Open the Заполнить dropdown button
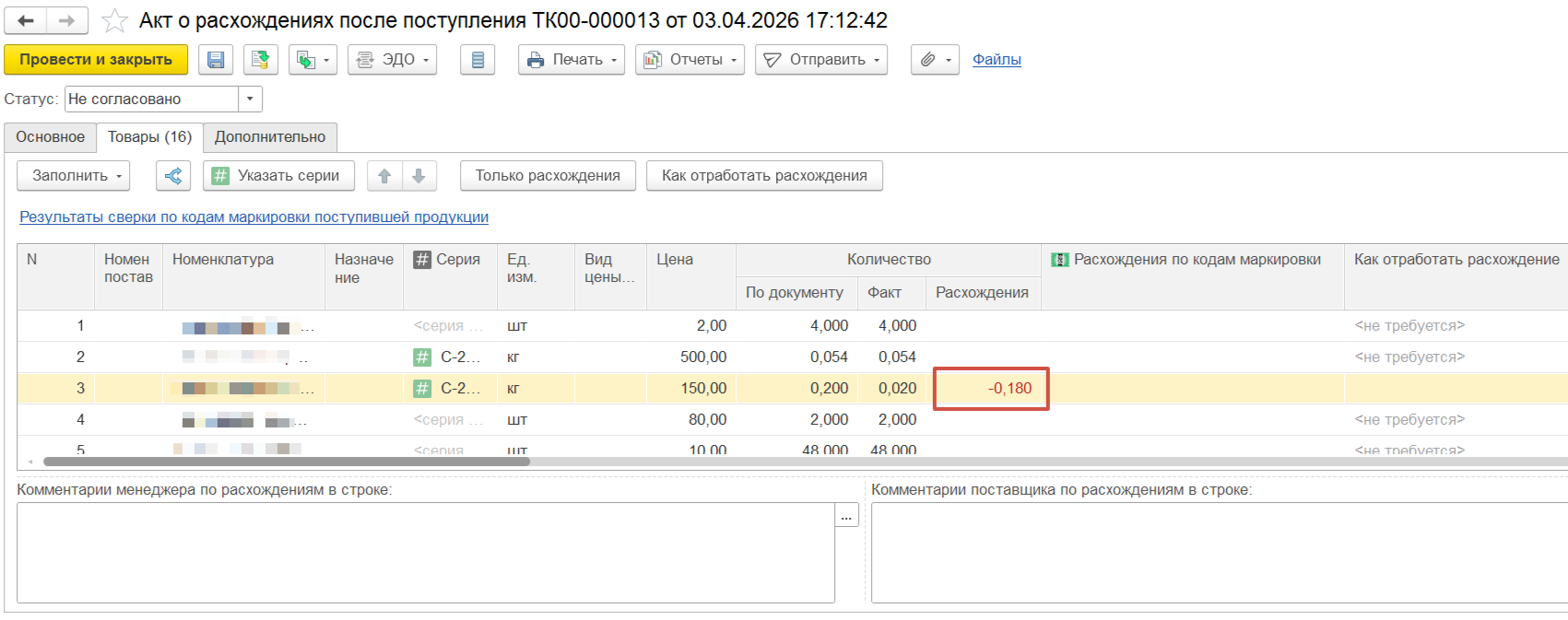The height and width of the screenshot is (620, 1568). click(x=74, y=176)
